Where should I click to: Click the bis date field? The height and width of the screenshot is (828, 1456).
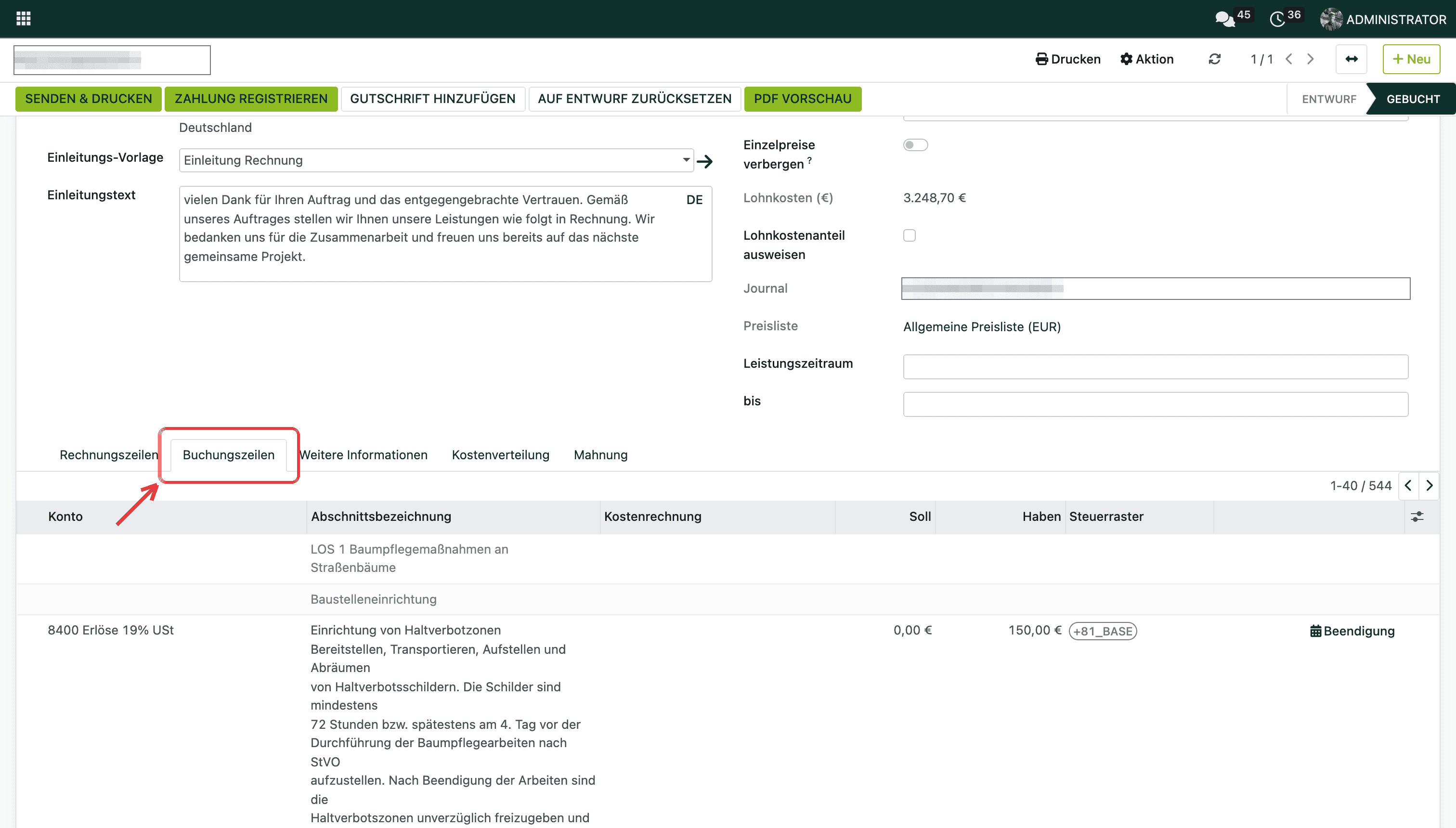point(1156,404)
